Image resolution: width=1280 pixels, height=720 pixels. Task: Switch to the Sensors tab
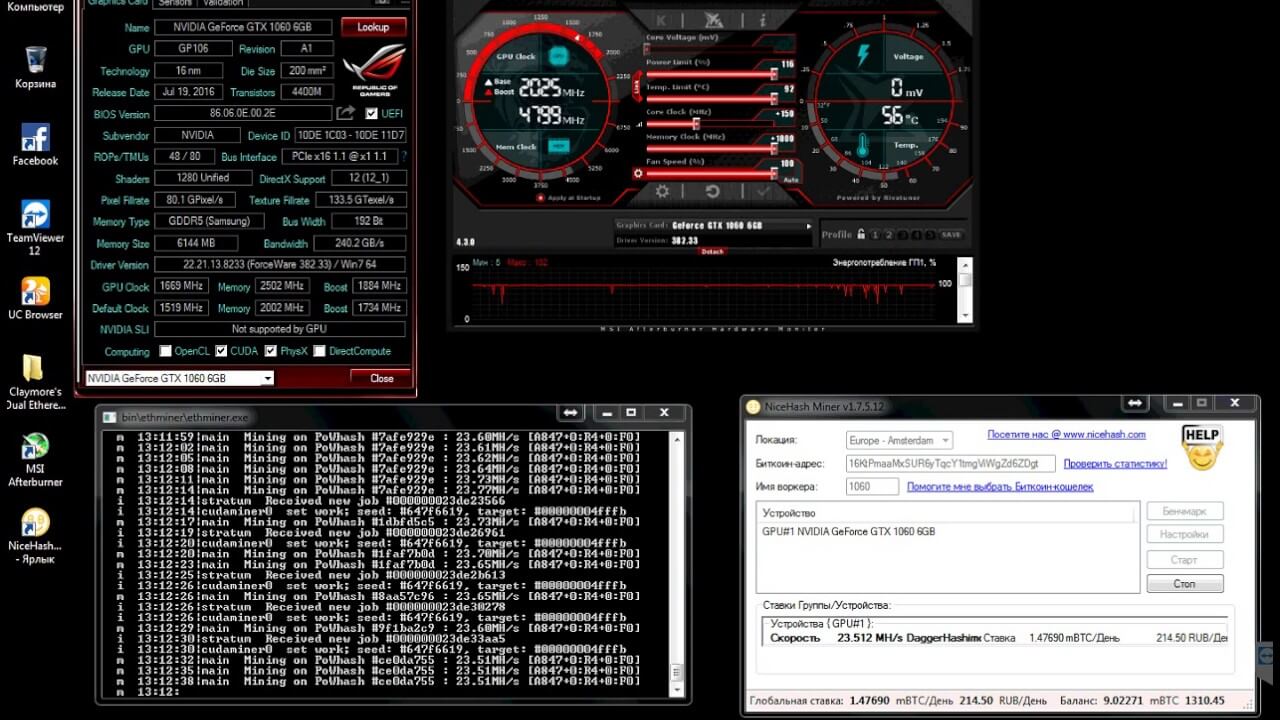(x=176, y=3)
